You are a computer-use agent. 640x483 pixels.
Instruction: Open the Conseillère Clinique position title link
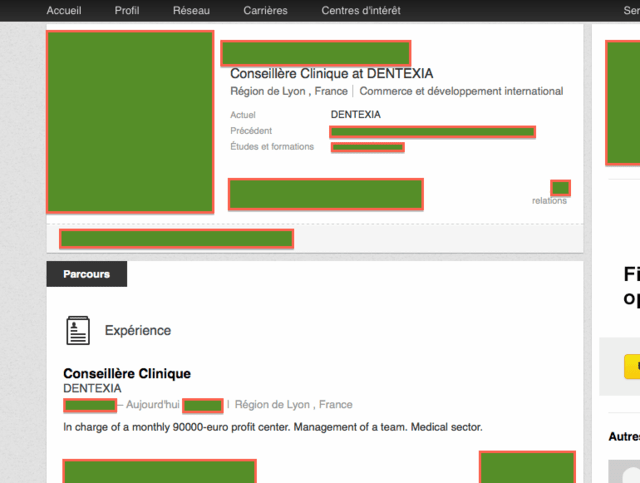tap(126, 373)
